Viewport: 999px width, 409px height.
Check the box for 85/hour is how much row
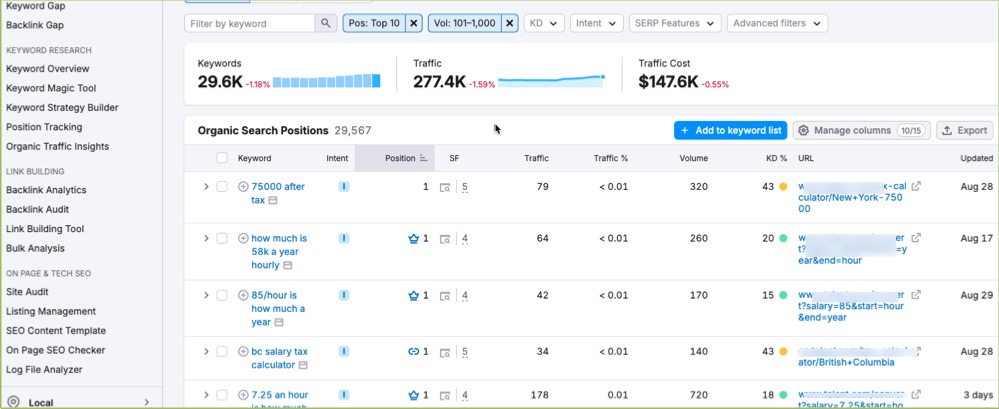tap(222, 295)
